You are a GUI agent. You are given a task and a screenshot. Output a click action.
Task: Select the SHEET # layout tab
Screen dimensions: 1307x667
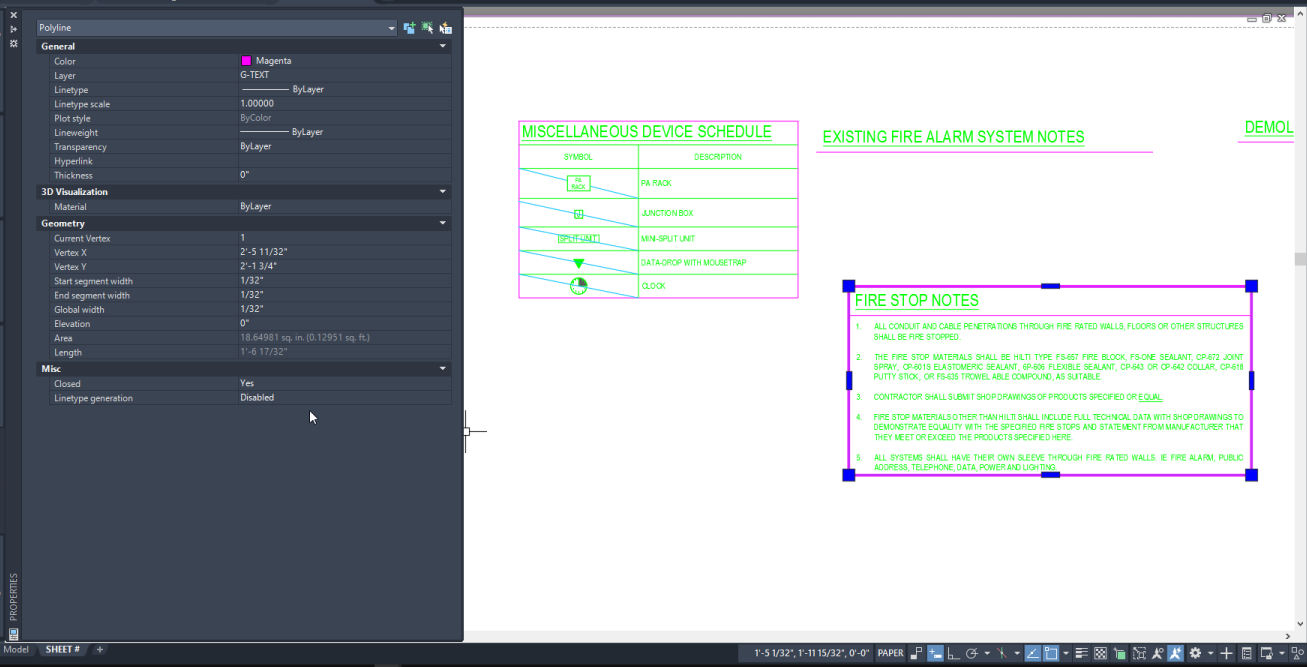(x=62, y=649)
